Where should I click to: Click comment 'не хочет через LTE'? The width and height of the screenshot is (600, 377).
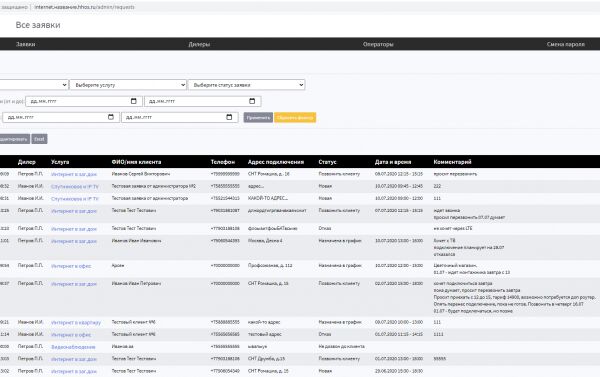453,228
